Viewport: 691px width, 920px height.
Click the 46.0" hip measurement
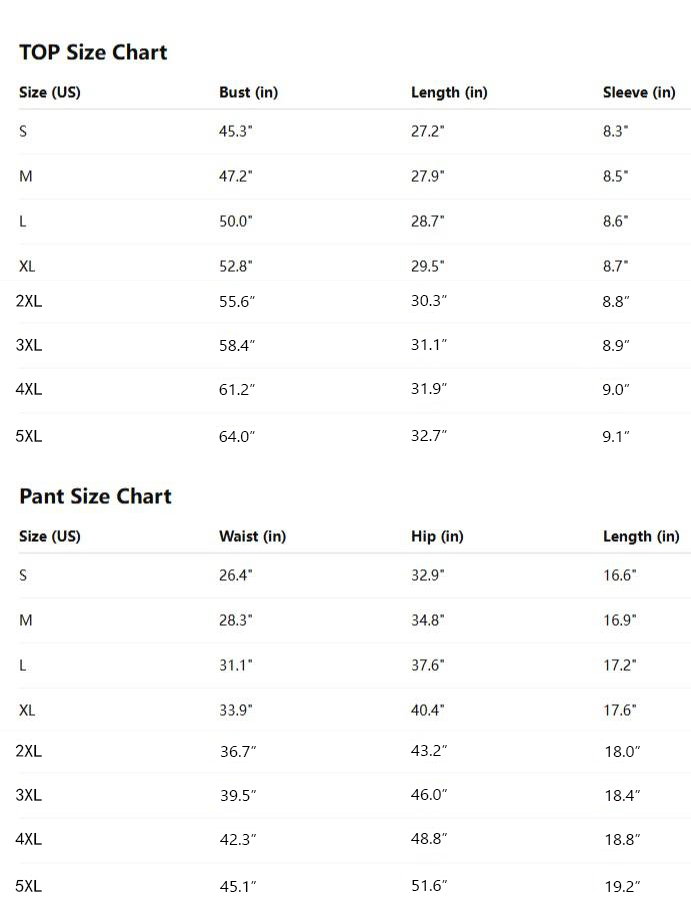coord(429,795)
